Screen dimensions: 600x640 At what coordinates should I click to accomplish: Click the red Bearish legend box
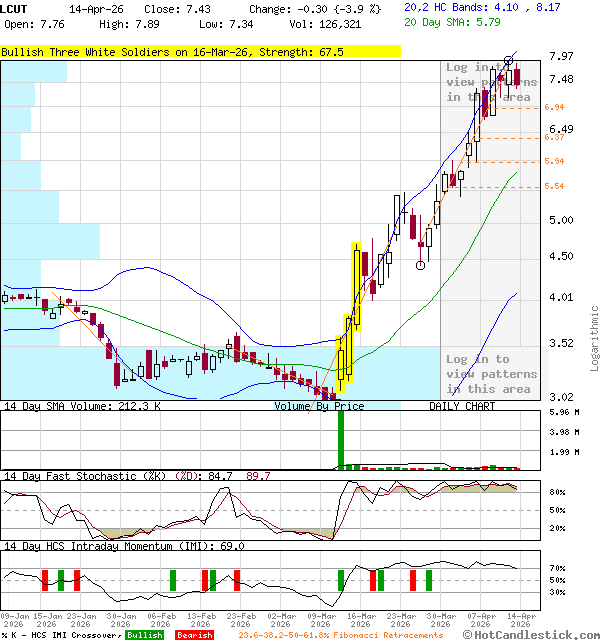[195, 635]
